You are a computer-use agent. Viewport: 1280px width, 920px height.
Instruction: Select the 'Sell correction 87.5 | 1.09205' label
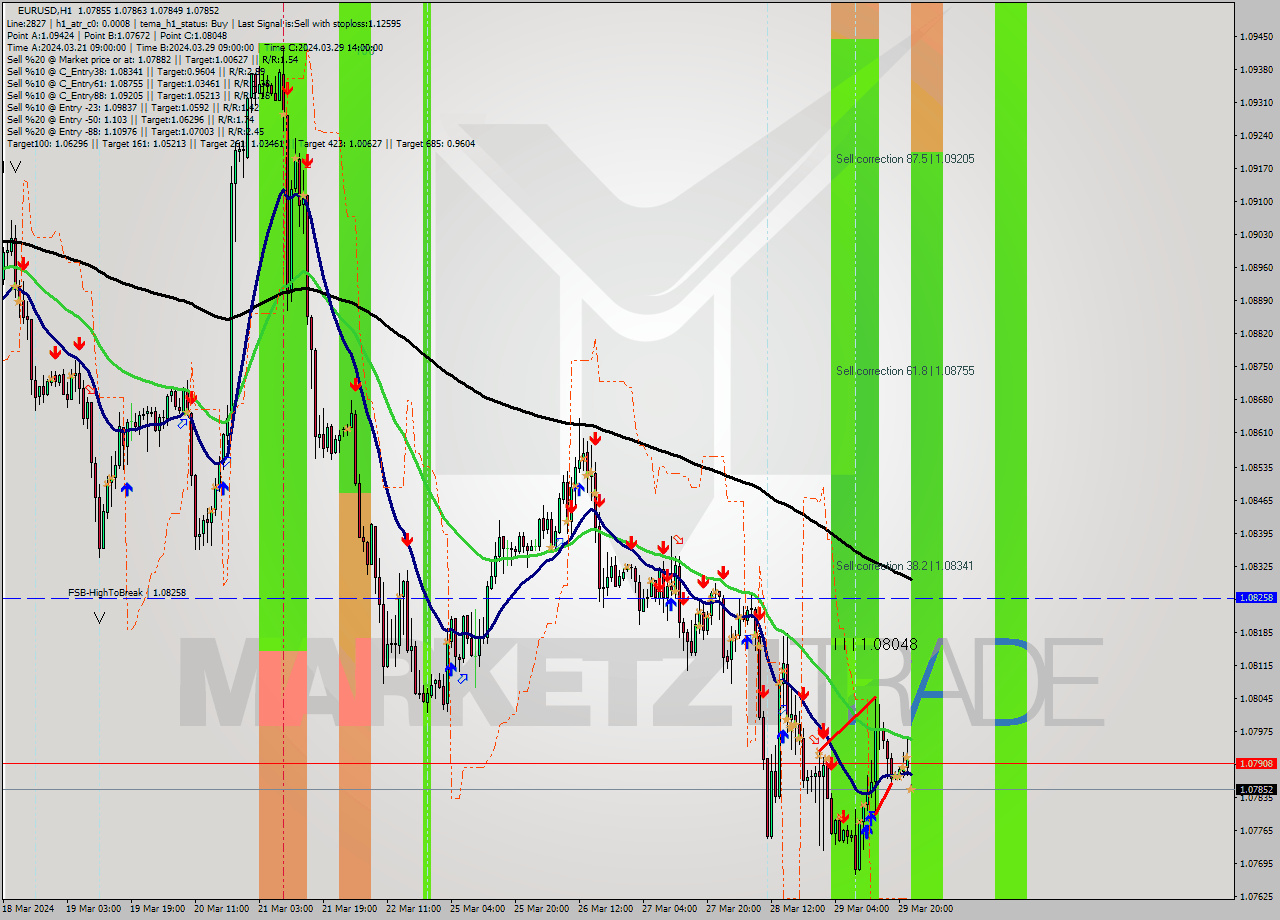[905, 159]
